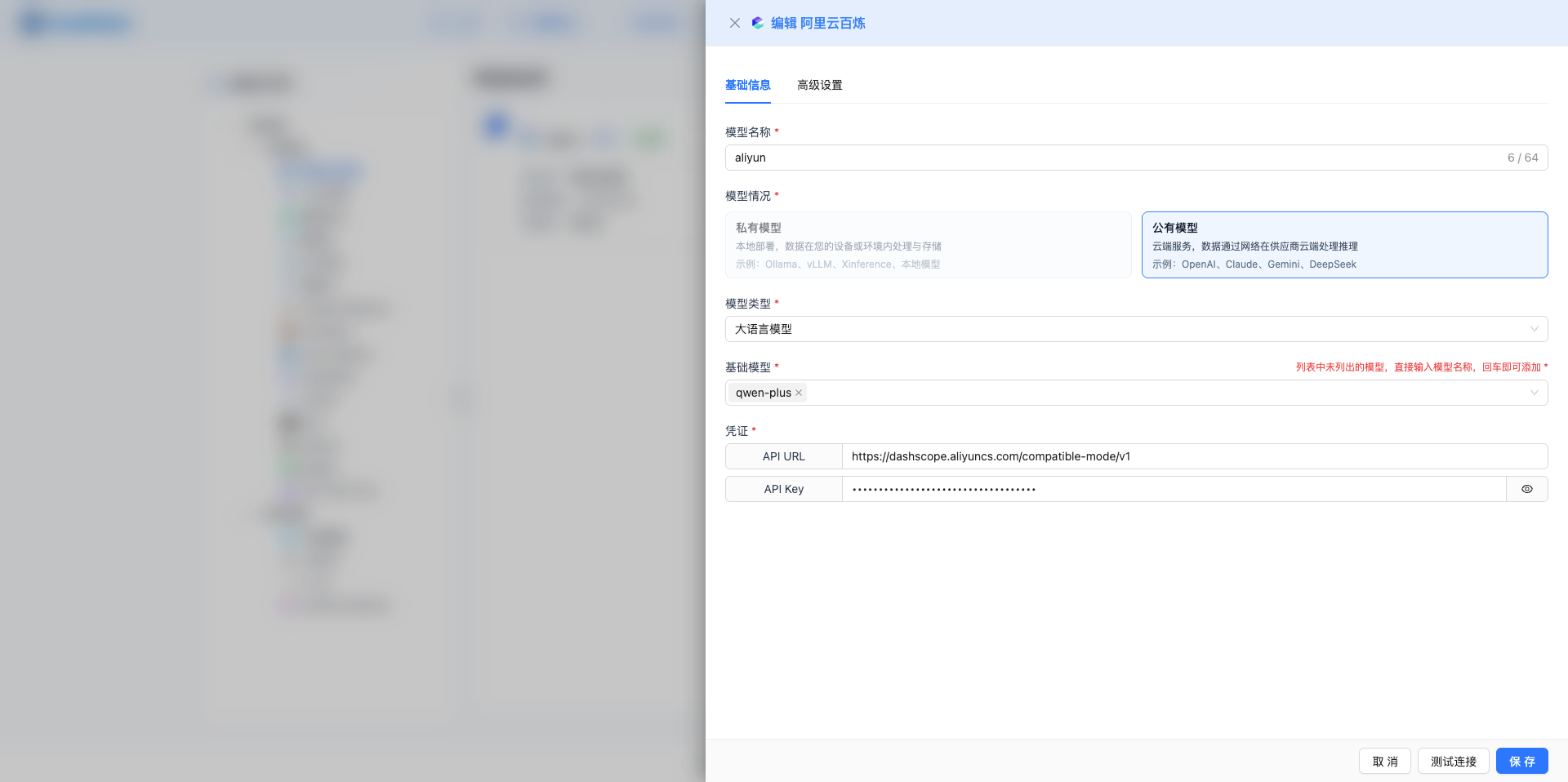Select the 私有模型 option card

pyautogui.click(x=928, y=245)
